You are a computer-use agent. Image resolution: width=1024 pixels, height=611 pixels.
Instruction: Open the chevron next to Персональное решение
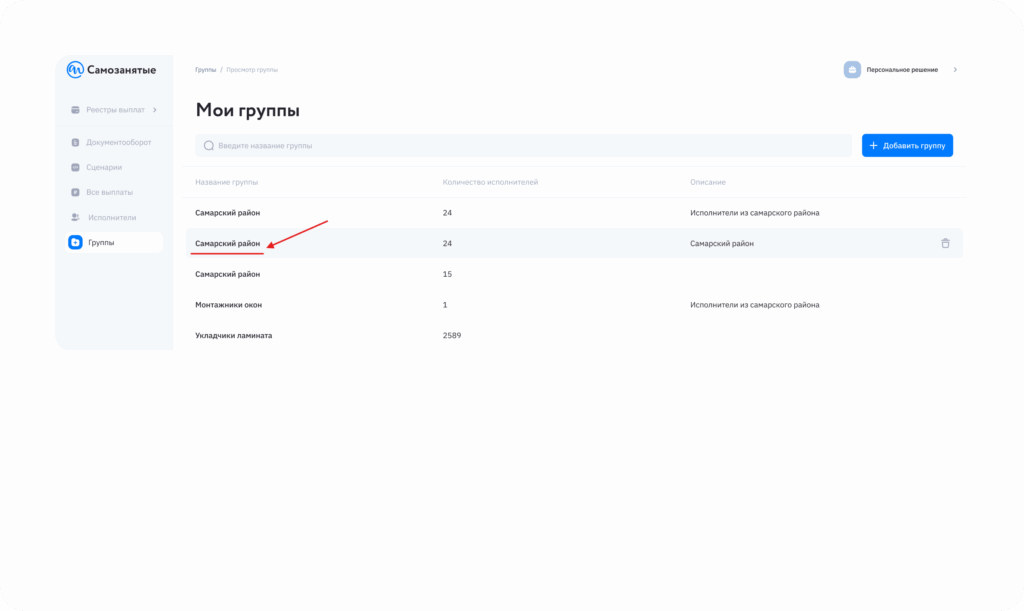click(x=955, y=70)
